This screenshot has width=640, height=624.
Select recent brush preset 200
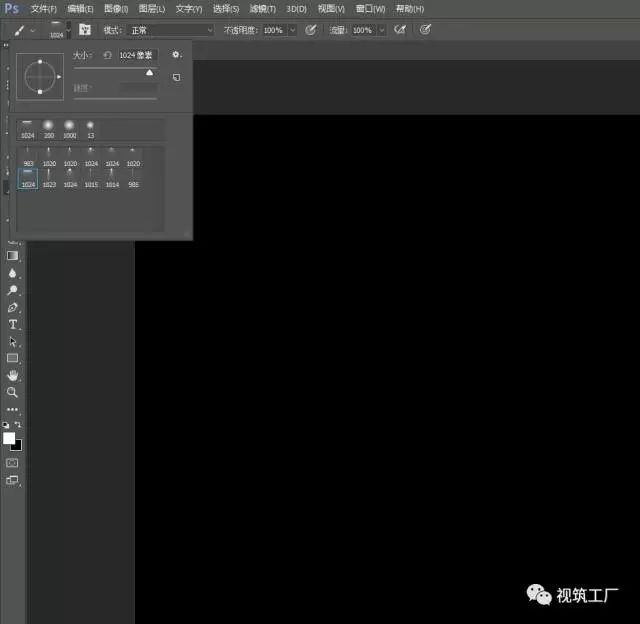pyautogui.click(x=49, y=129)
